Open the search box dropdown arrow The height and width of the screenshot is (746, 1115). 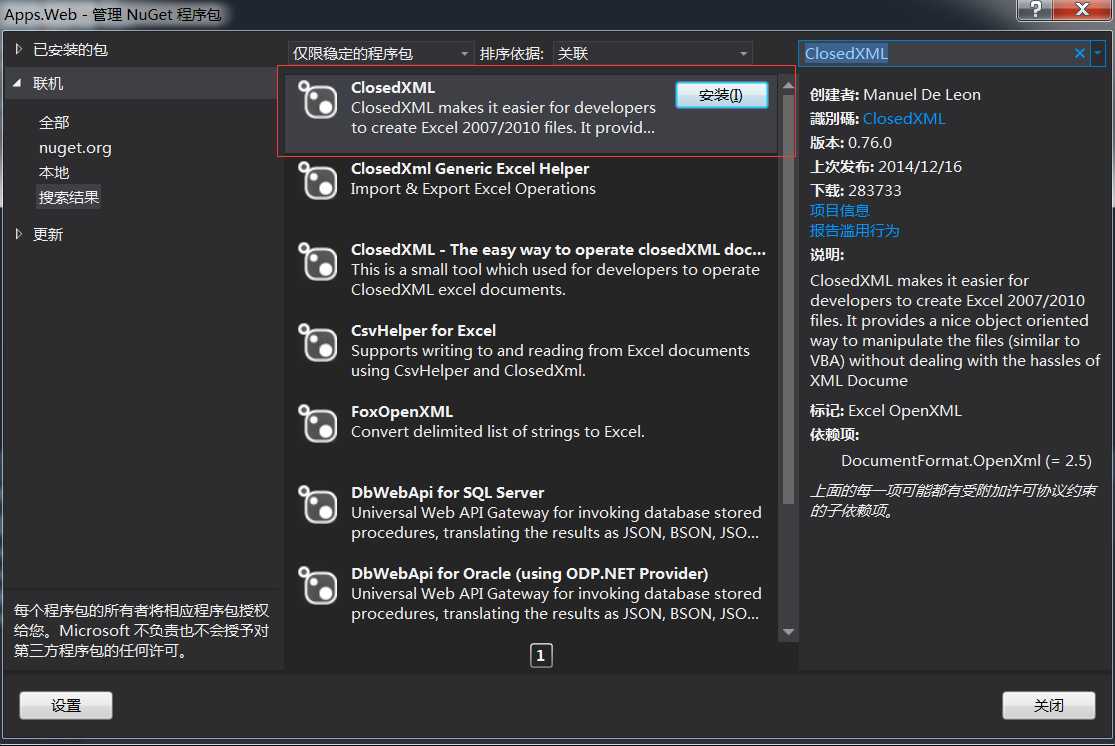point(1098,53)
